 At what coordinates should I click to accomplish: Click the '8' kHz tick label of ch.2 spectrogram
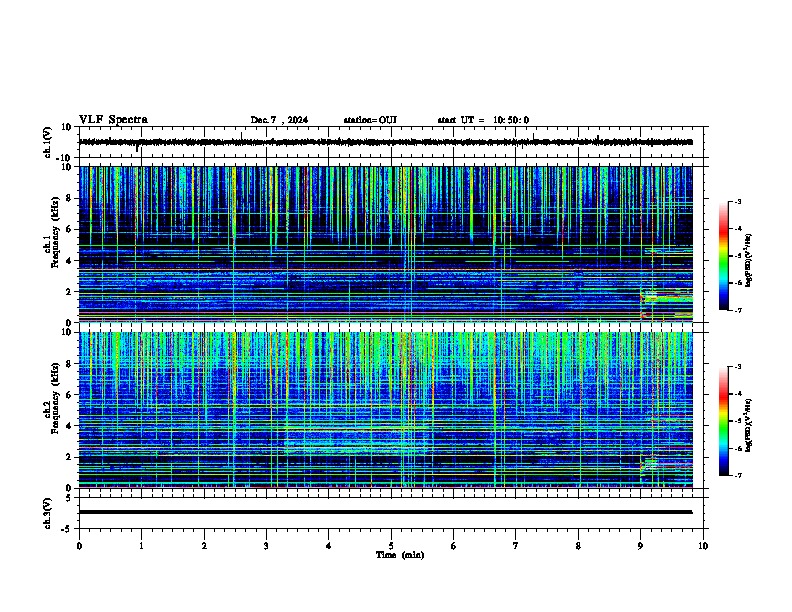69,364
